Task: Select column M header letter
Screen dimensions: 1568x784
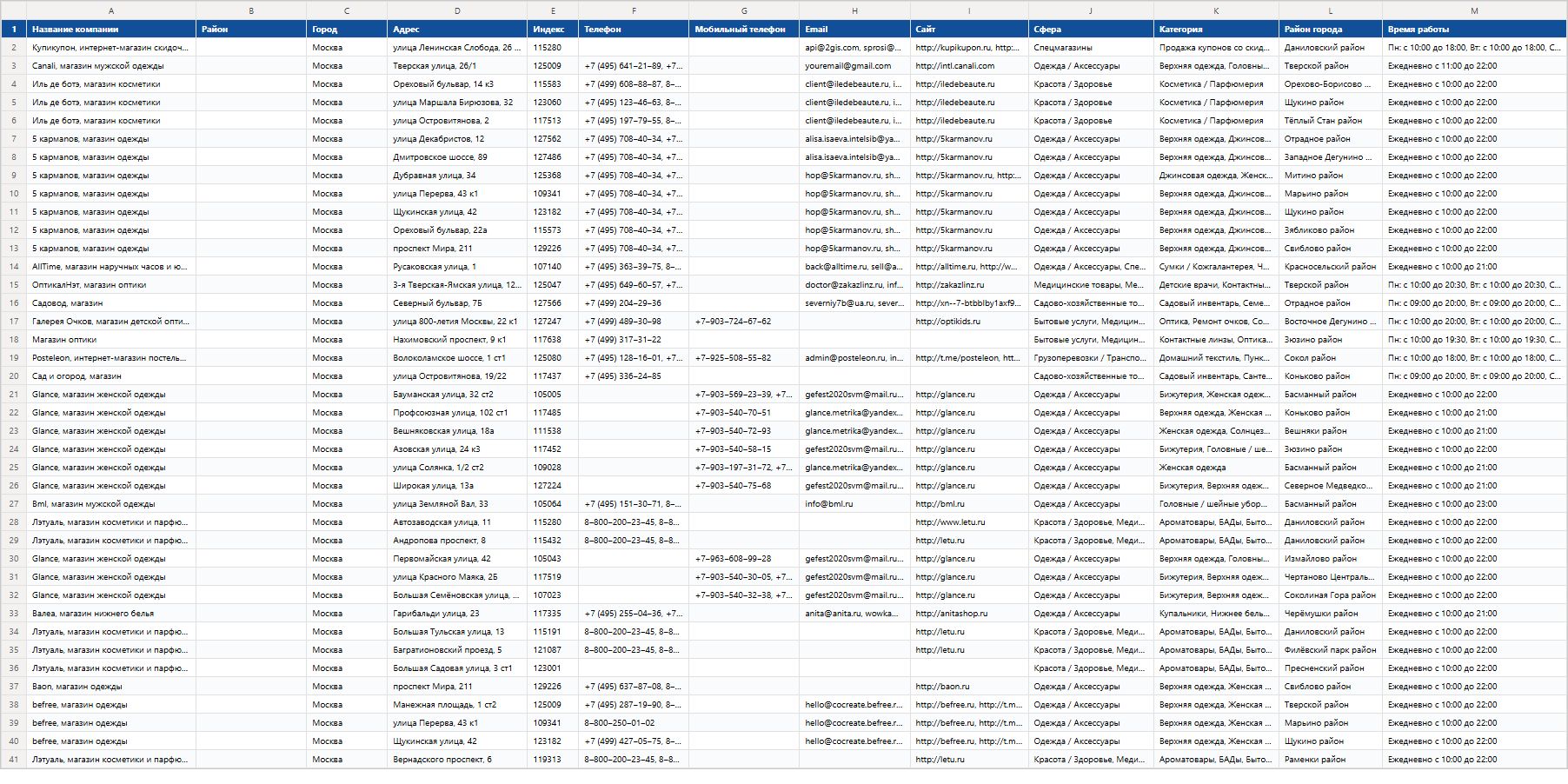Action: 1474,10
